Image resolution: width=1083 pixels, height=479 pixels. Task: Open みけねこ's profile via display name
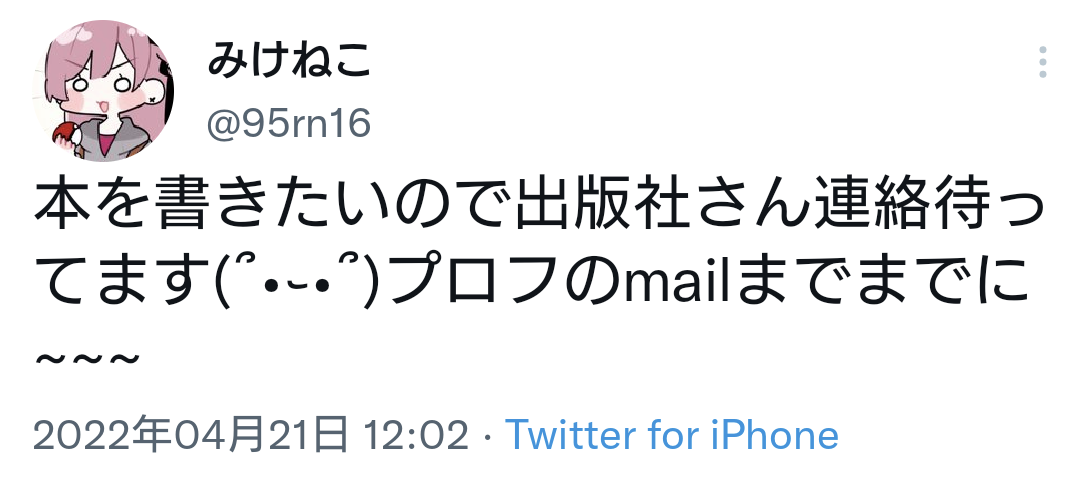click(290, 63)
